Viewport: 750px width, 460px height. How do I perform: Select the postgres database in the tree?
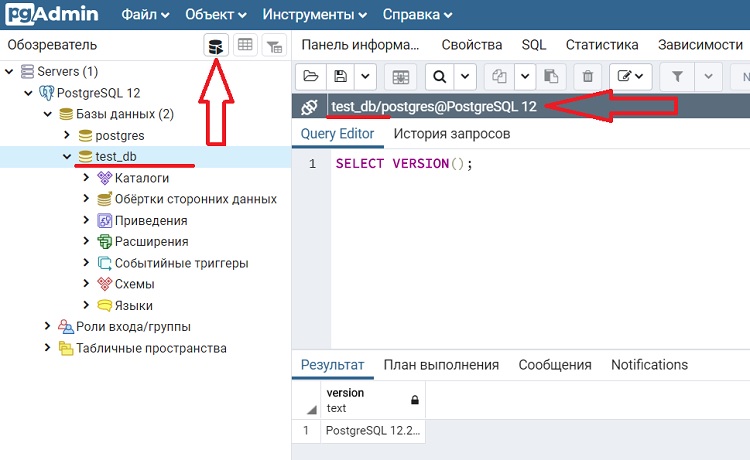(x=119, y=135)
